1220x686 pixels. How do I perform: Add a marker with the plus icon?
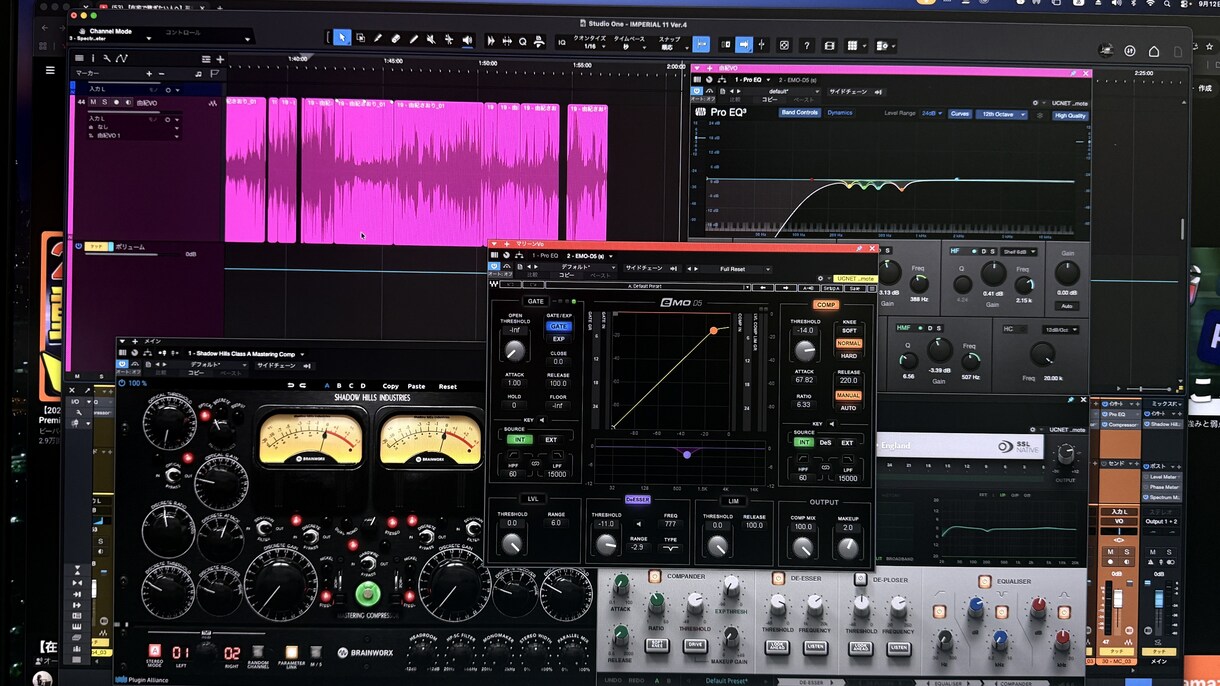coord(149,73)
